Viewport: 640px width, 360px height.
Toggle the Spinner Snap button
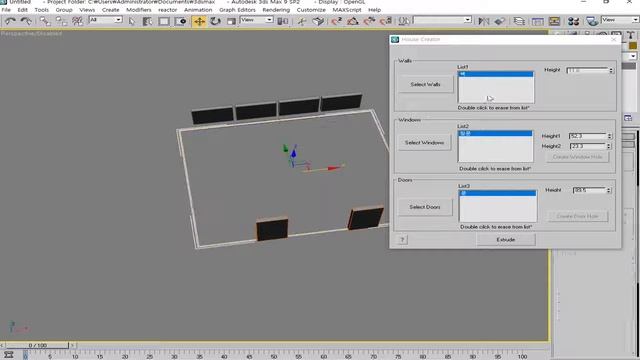[386, 21]
